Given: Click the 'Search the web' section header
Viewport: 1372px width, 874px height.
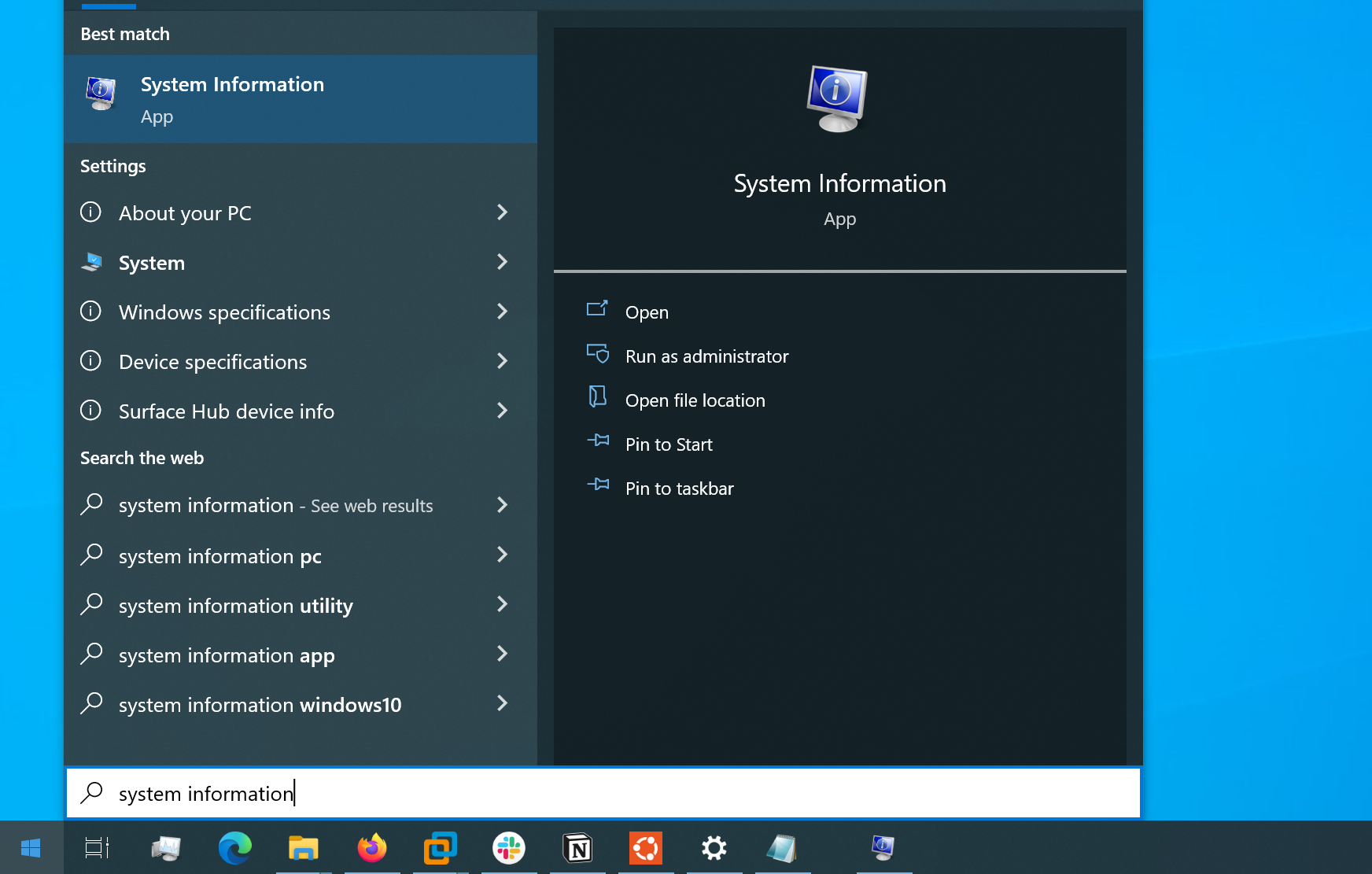Looking at the screenshot, I should (x=142, y=458).
